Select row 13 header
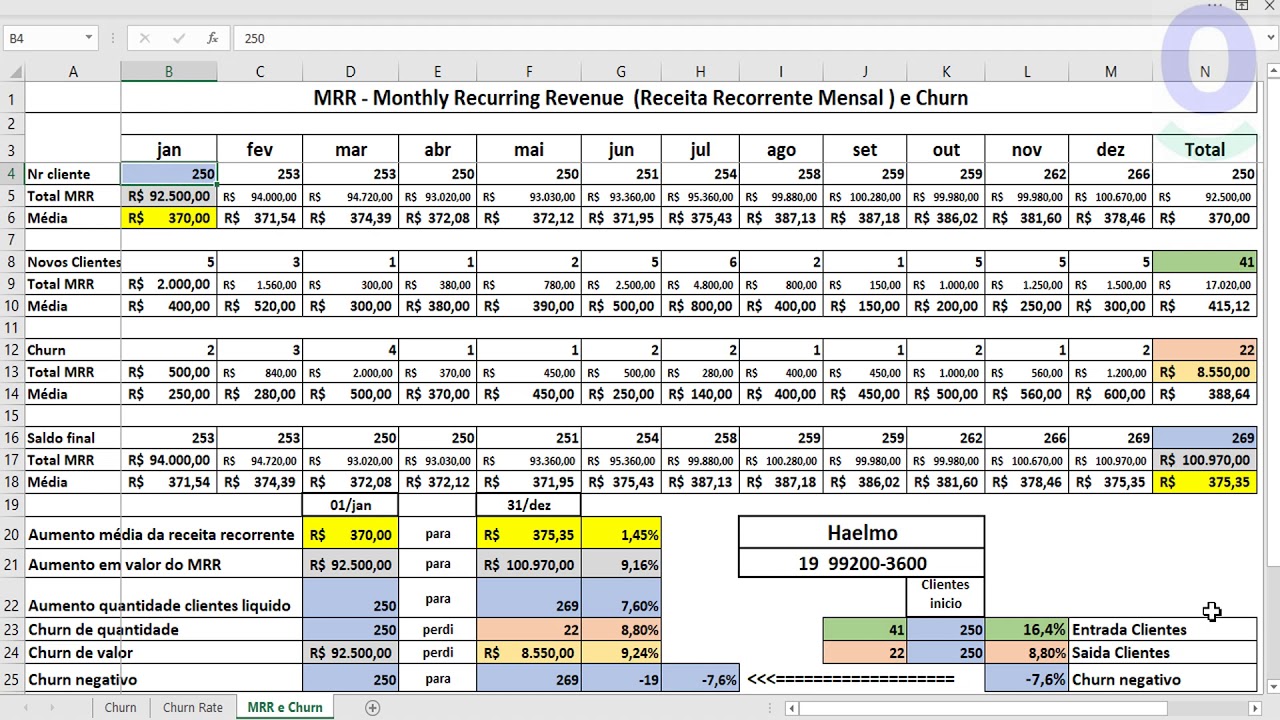This screenshot has height=720, width=1280. pos(12,372)
